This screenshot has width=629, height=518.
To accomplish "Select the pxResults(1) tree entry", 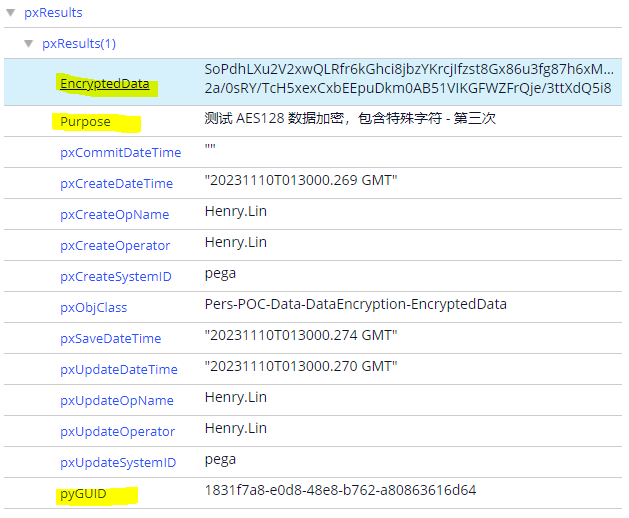I will click(x=79, y=44).
